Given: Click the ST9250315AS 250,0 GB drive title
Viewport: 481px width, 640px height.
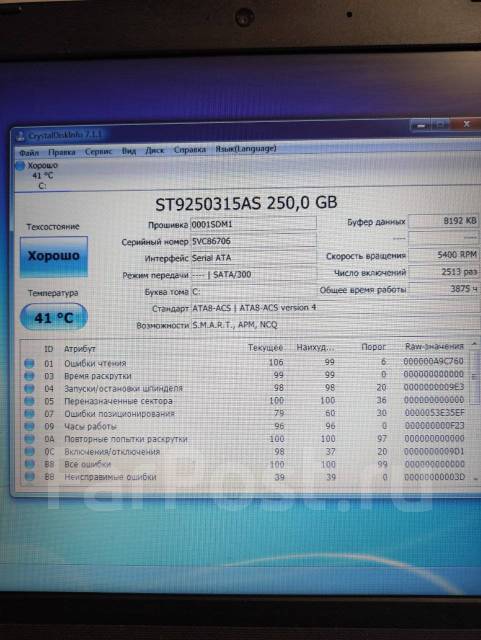Looking at the screenshot, I should click(x=246, y=203).
